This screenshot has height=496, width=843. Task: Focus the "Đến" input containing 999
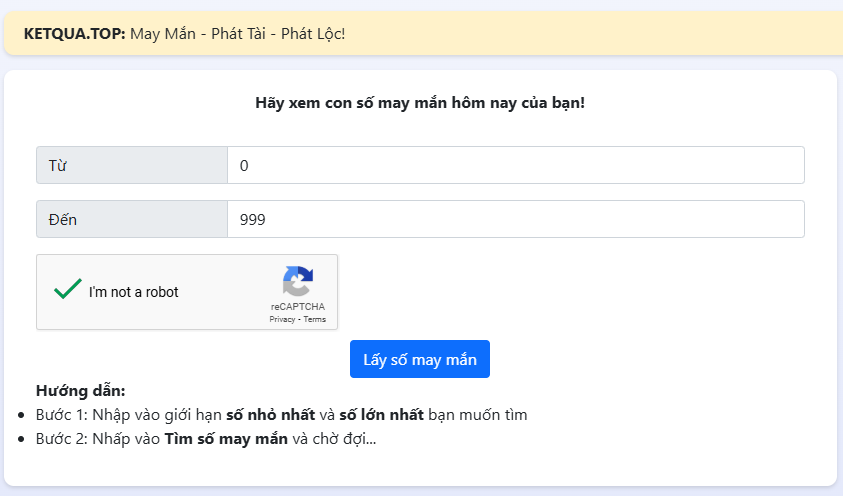click(515, 219)
